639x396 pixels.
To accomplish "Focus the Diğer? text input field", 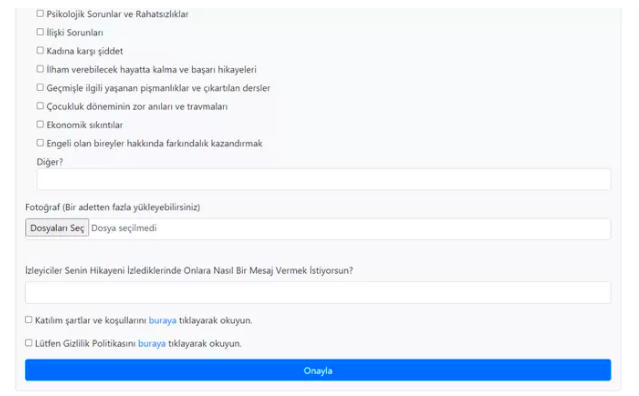I will pos(324,180).
